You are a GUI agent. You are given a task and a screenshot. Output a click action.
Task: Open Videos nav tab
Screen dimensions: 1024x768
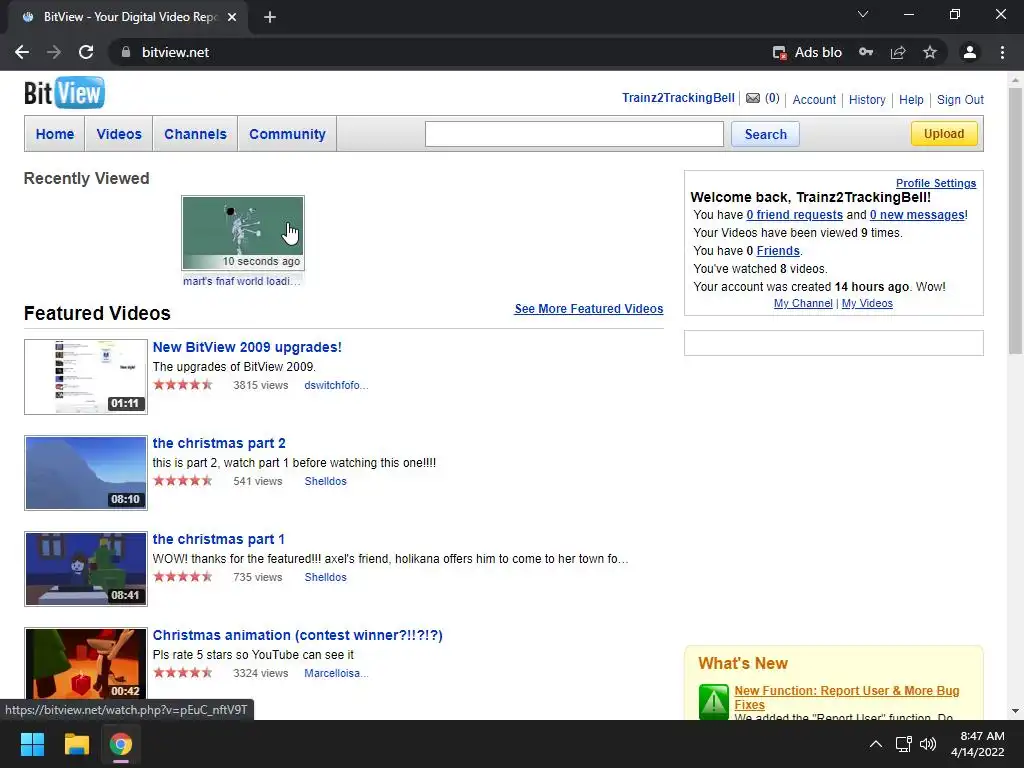pyautogui.click(x=119, y=134)
